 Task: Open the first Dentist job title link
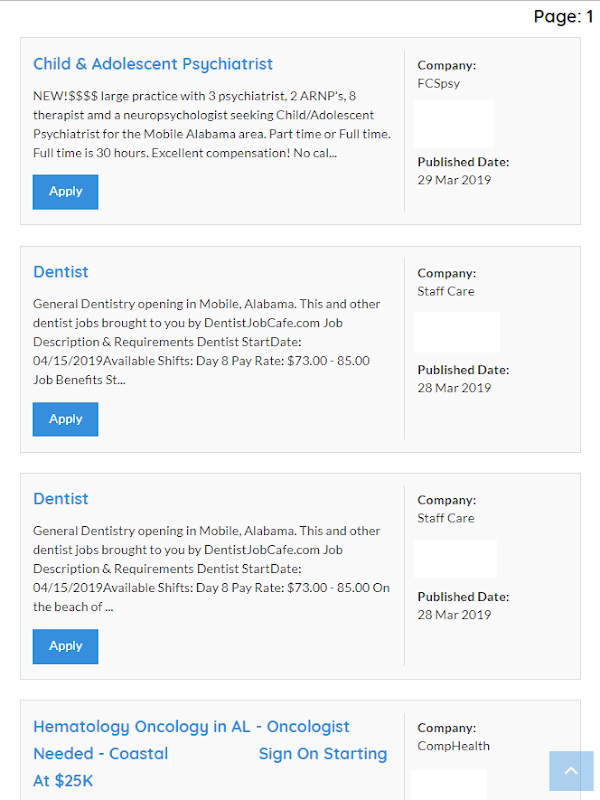tap(61, 272)
